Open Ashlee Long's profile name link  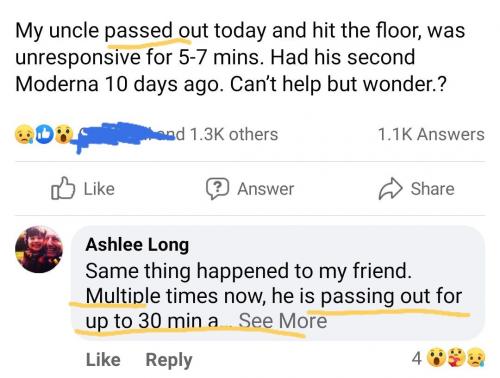coord(137,245)
